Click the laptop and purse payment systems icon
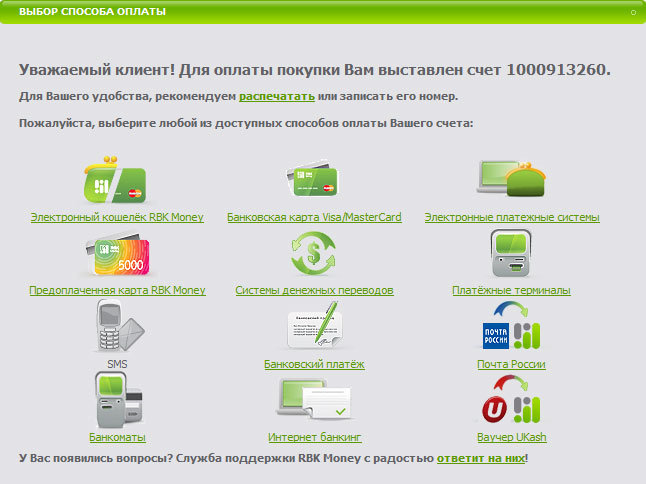The height and width of the screenshot is (484, 646). (x=511, y=179)
